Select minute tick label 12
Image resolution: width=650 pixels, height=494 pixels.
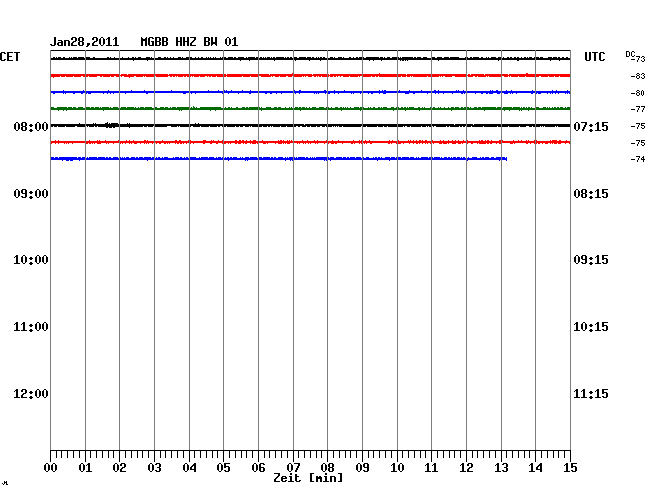[x=466, y=468]
